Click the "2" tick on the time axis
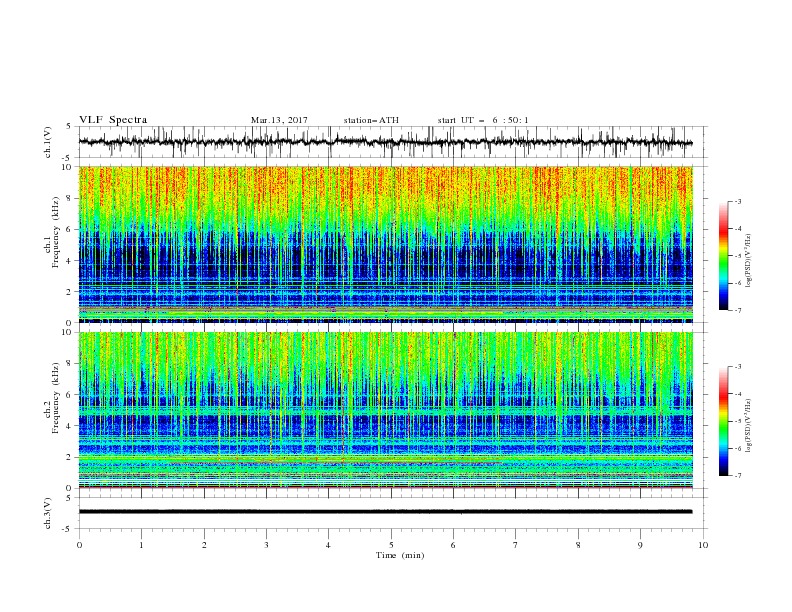792x612 pixels. [x=204, y=545]
